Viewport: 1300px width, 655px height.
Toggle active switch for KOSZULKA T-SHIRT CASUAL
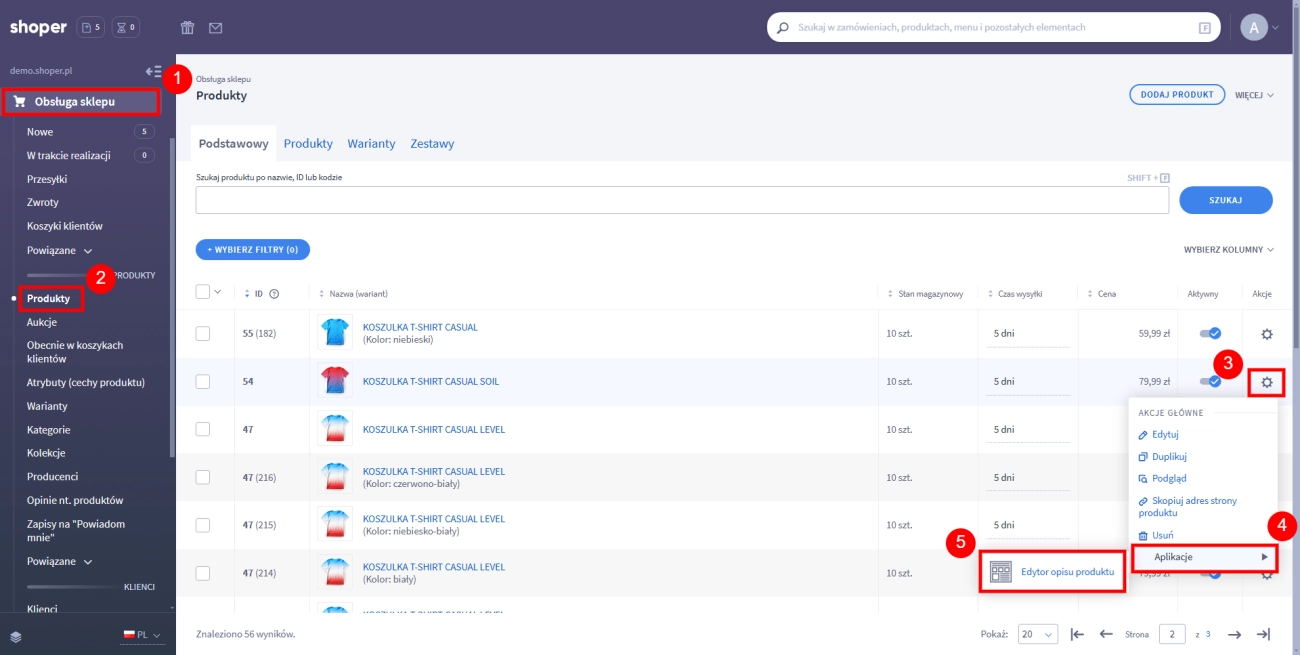(x=1210, y=334)
